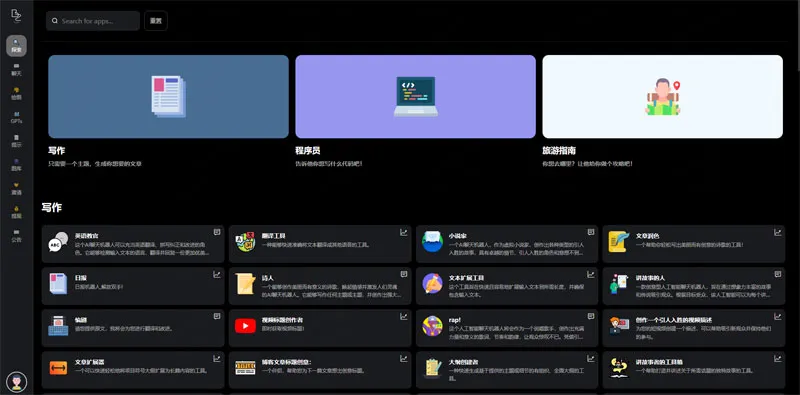
Task: Click the 诗人 card title
Action: (x=268, y=278)
